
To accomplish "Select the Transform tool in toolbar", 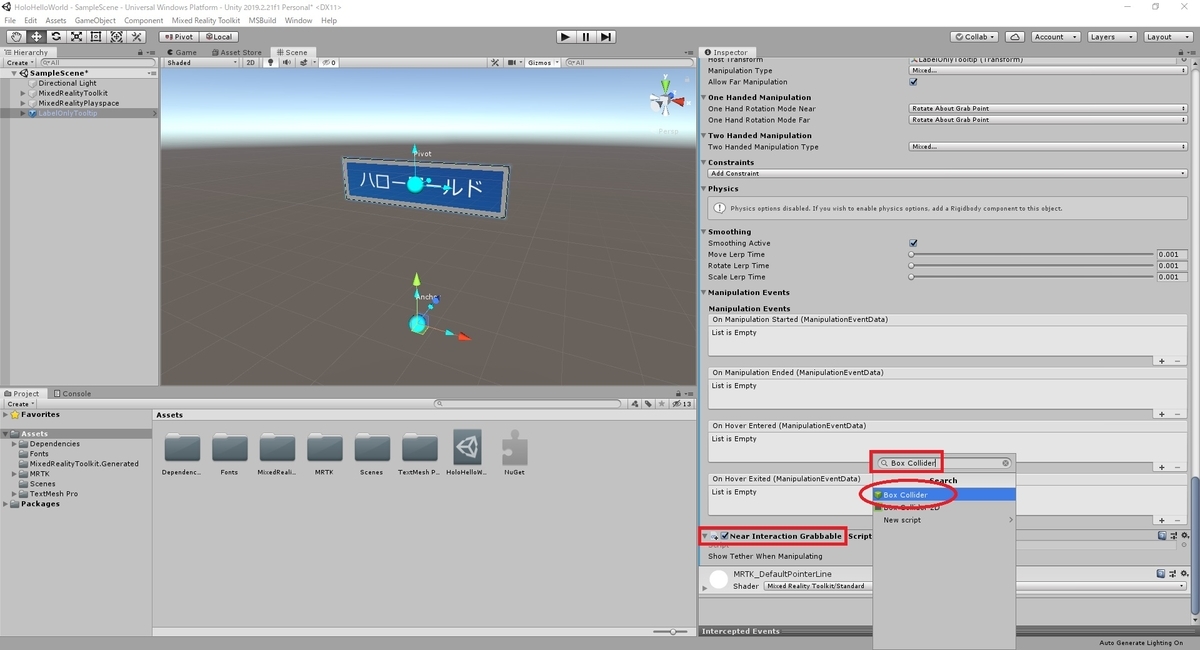I will point(116,37).
